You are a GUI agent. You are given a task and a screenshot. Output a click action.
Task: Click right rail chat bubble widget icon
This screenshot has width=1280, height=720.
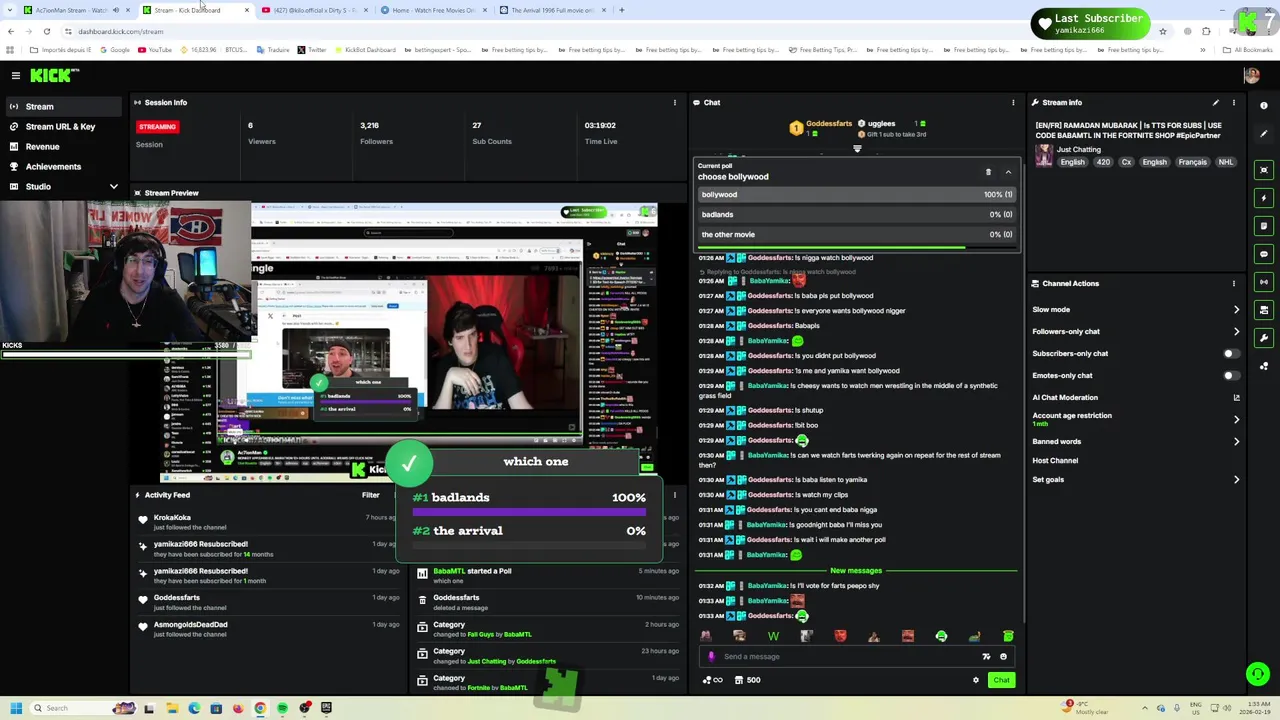click(1264, 254)
